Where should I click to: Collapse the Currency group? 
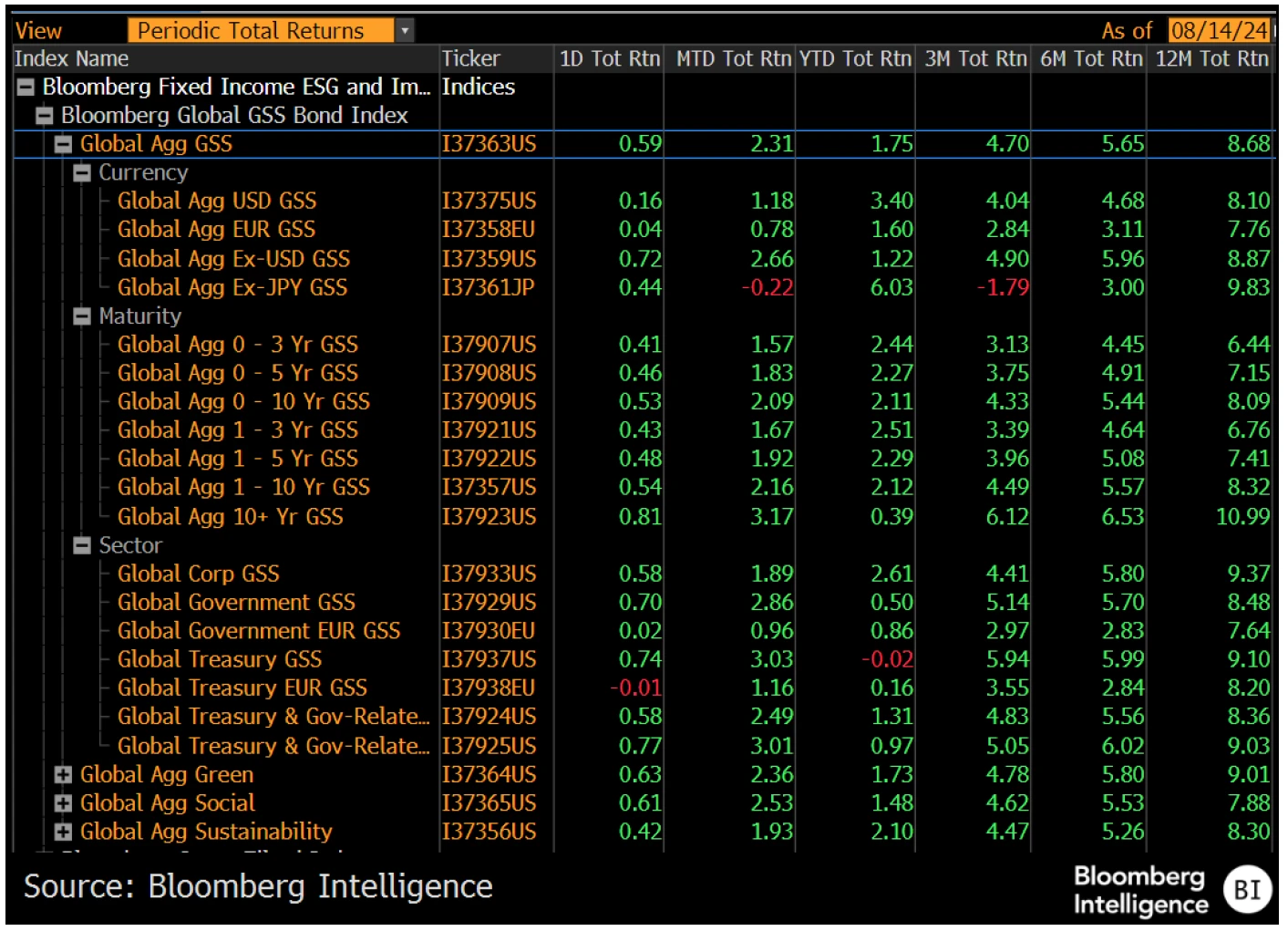[x=82, y=173]
